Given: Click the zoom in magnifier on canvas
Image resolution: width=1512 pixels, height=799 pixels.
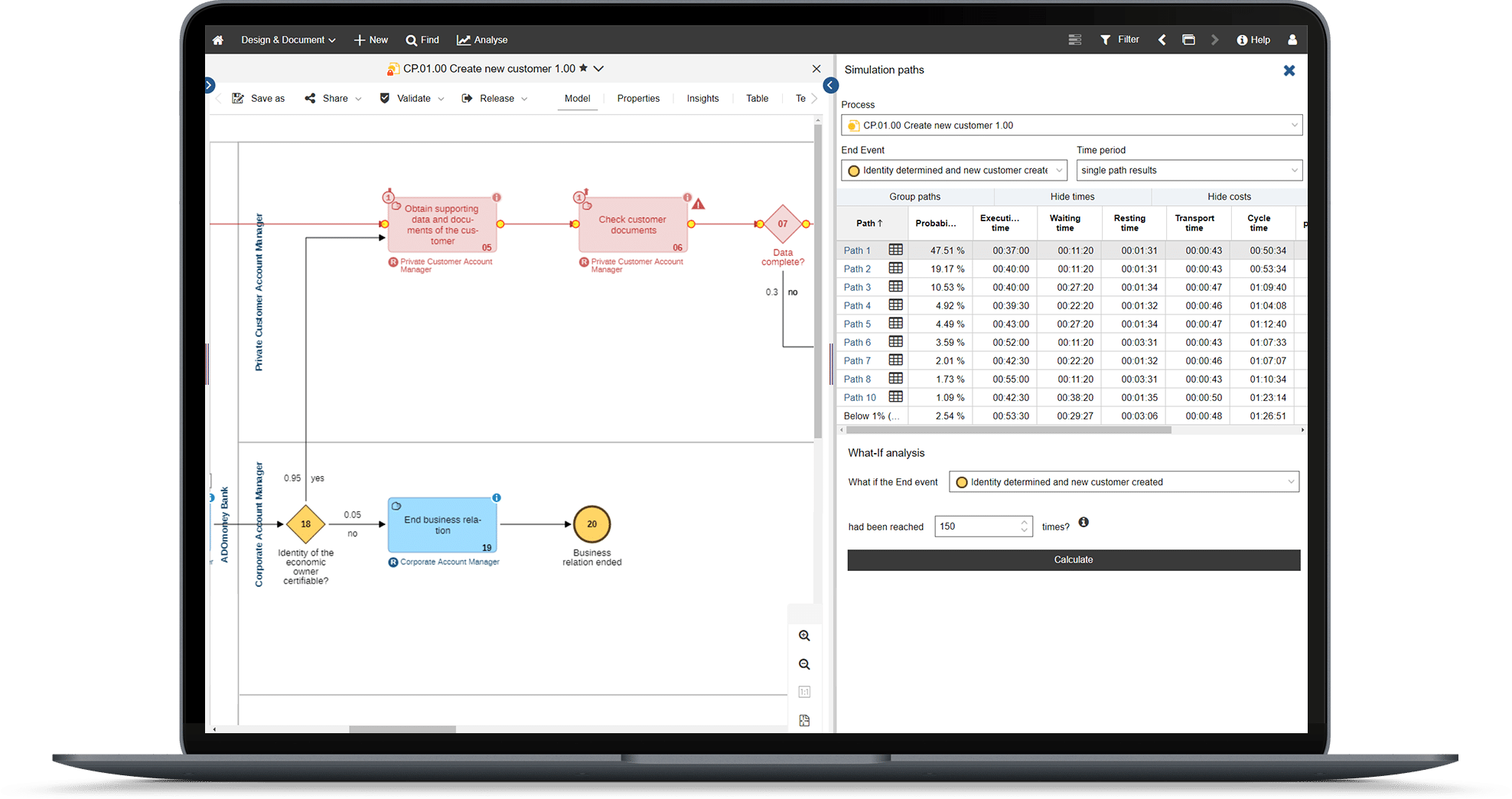Looking at the screenshot, I should click(x=804, y=635).
